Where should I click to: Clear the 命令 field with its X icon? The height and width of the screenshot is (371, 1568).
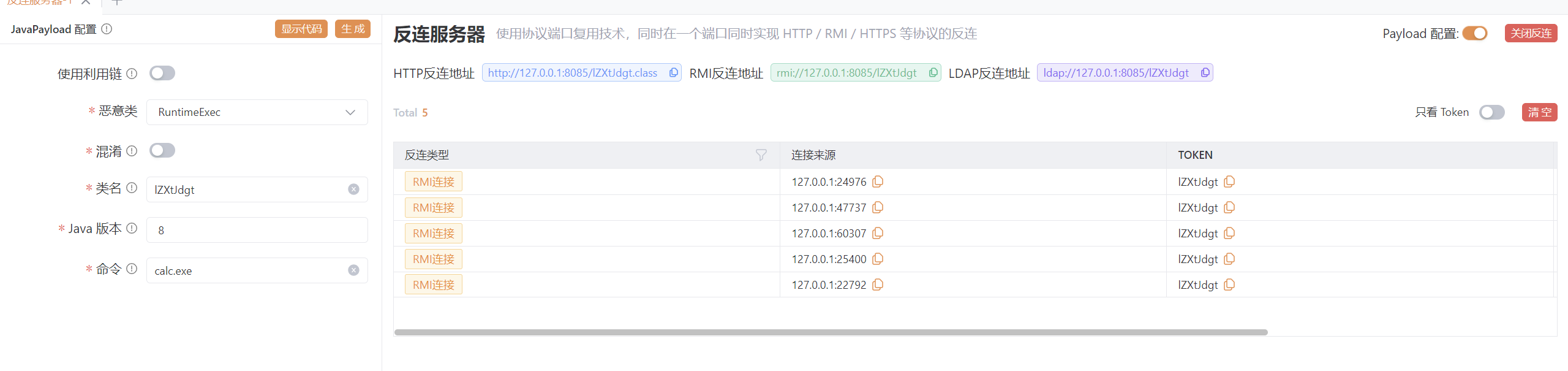coord(353,270)
